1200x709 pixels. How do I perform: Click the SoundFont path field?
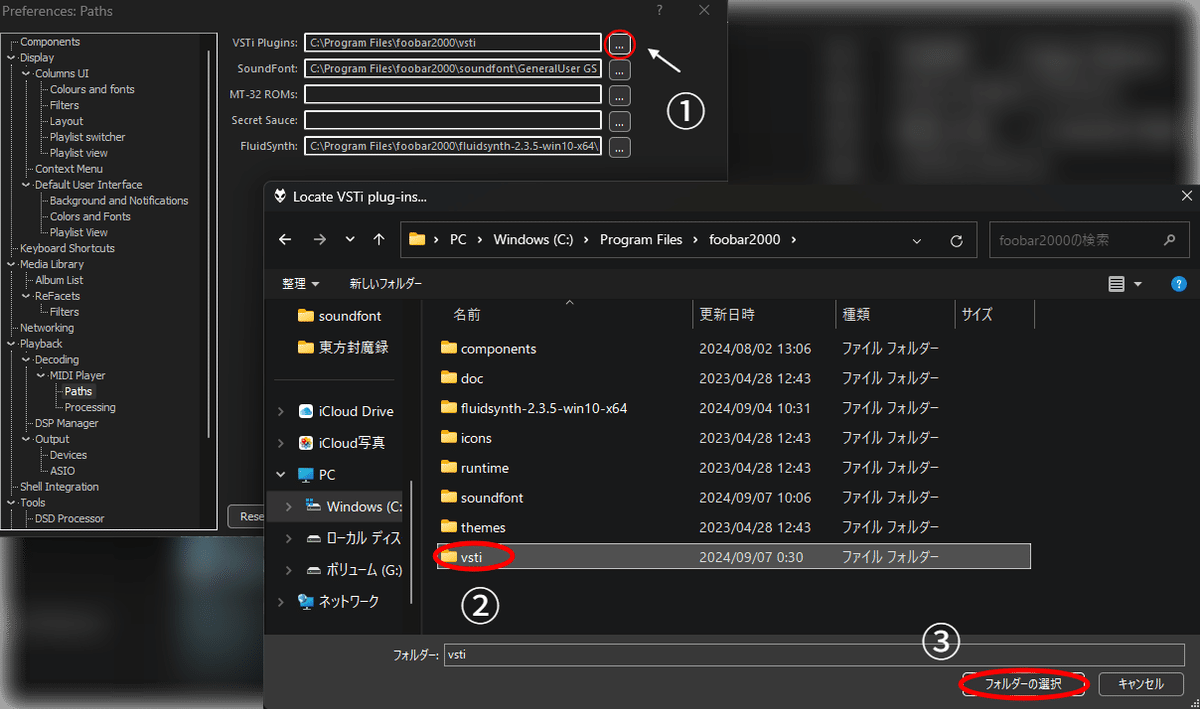(x=453, y=69)
